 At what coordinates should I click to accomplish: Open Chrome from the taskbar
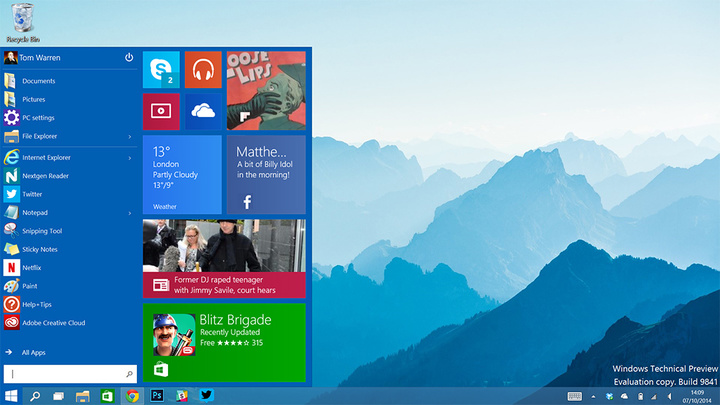(x=131, y=396)
